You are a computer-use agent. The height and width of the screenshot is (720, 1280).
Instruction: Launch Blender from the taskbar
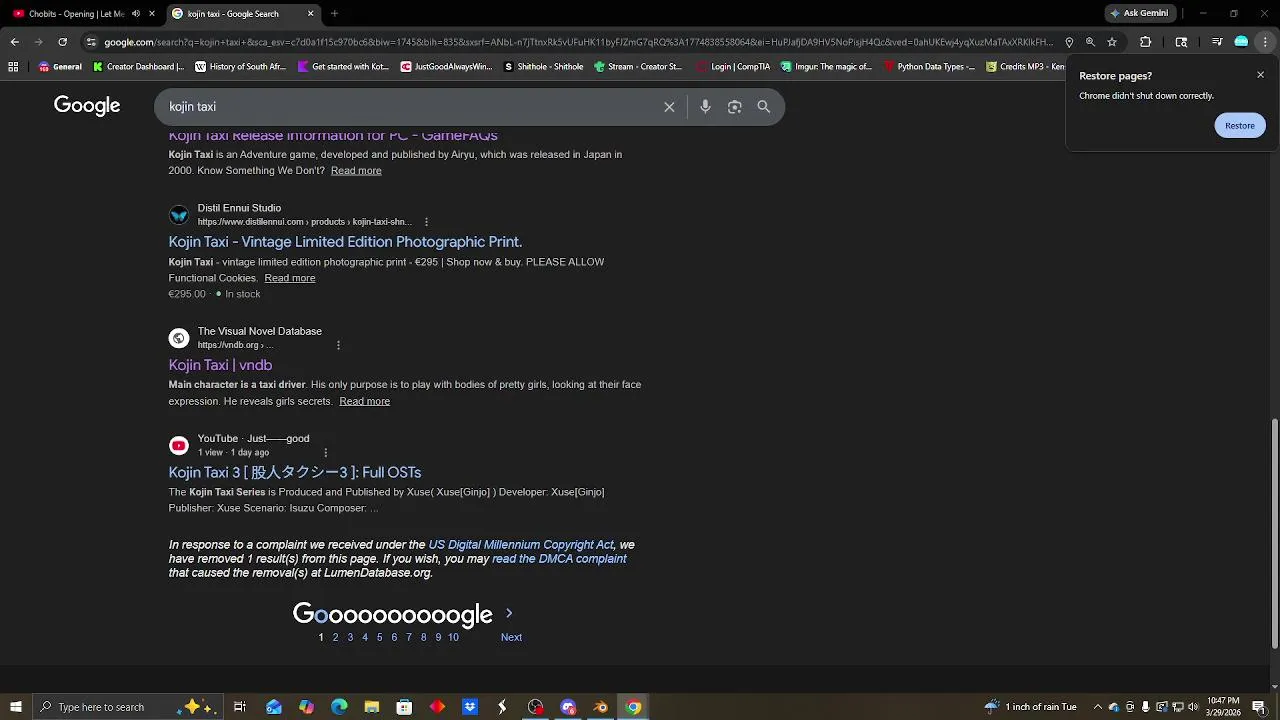coord(601,707)
